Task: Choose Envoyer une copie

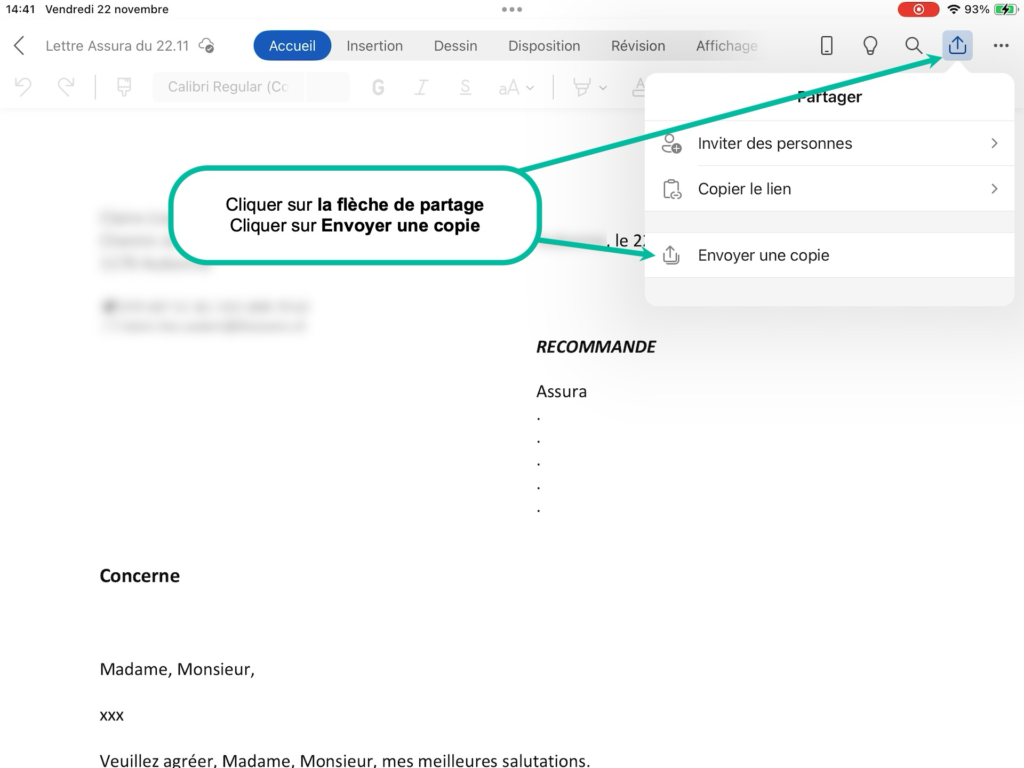Action: click(x=763, y=255)
